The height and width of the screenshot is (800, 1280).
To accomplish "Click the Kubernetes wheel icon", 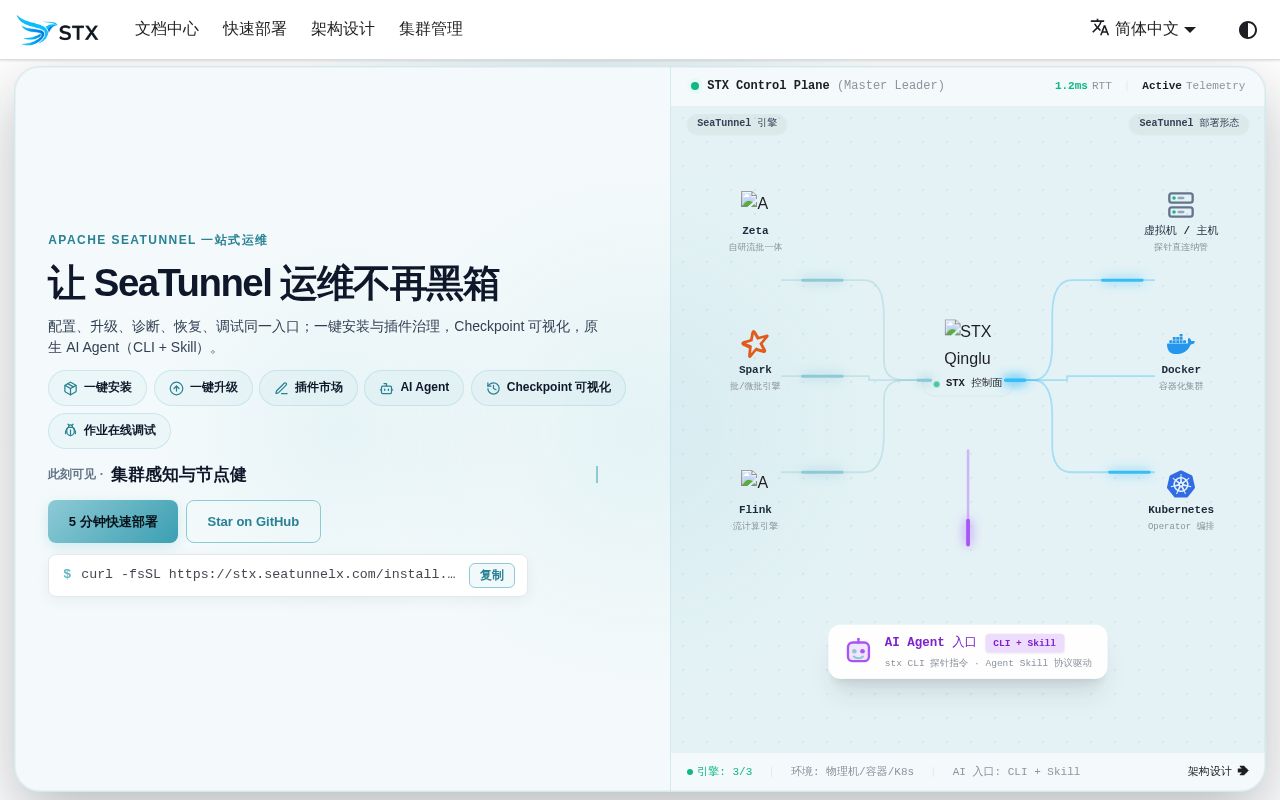I will click(1181, 484).
